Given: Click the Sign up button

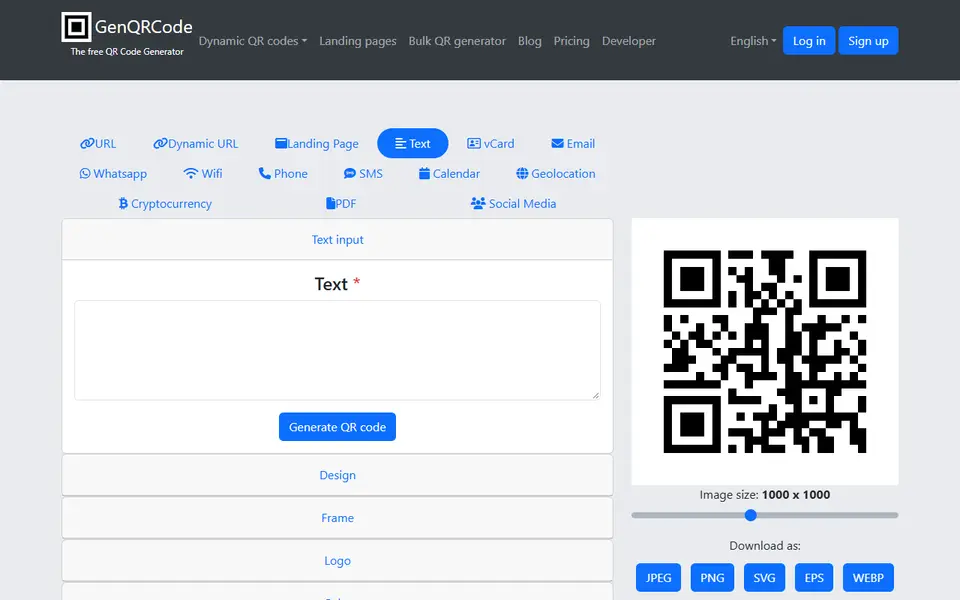Looking at the screenshot, I should pos(868,40).
